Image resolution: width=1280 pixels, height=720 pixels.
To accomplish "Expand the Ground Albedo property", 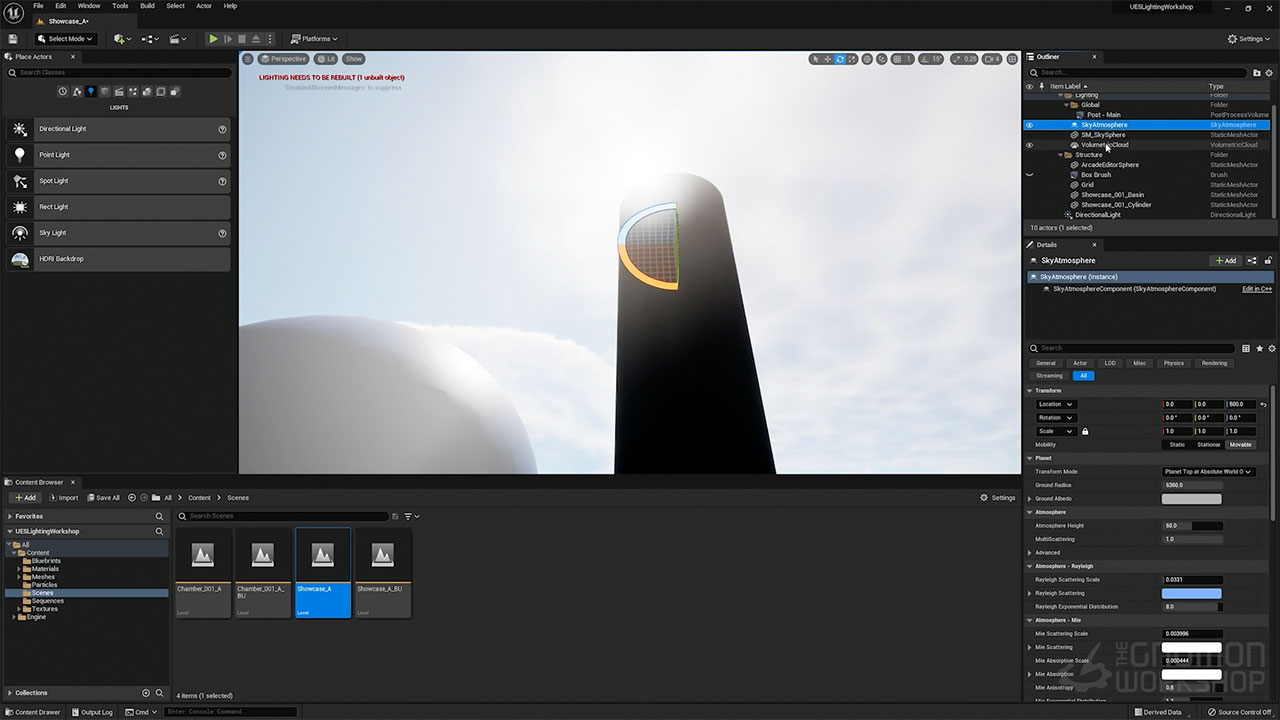I will (1030, 498).
